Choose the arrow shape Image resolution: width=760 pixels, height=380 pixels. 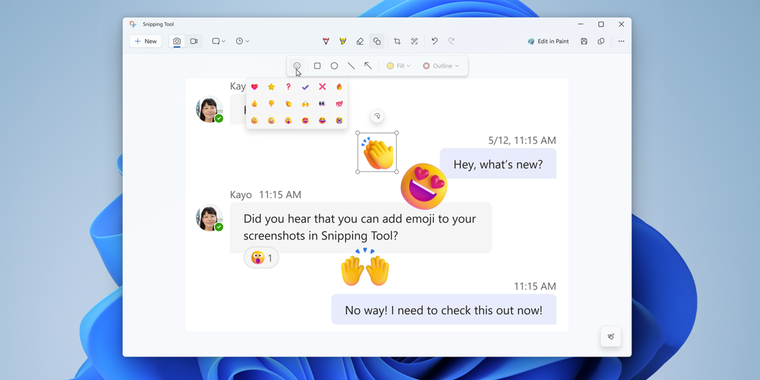point(368,66)
